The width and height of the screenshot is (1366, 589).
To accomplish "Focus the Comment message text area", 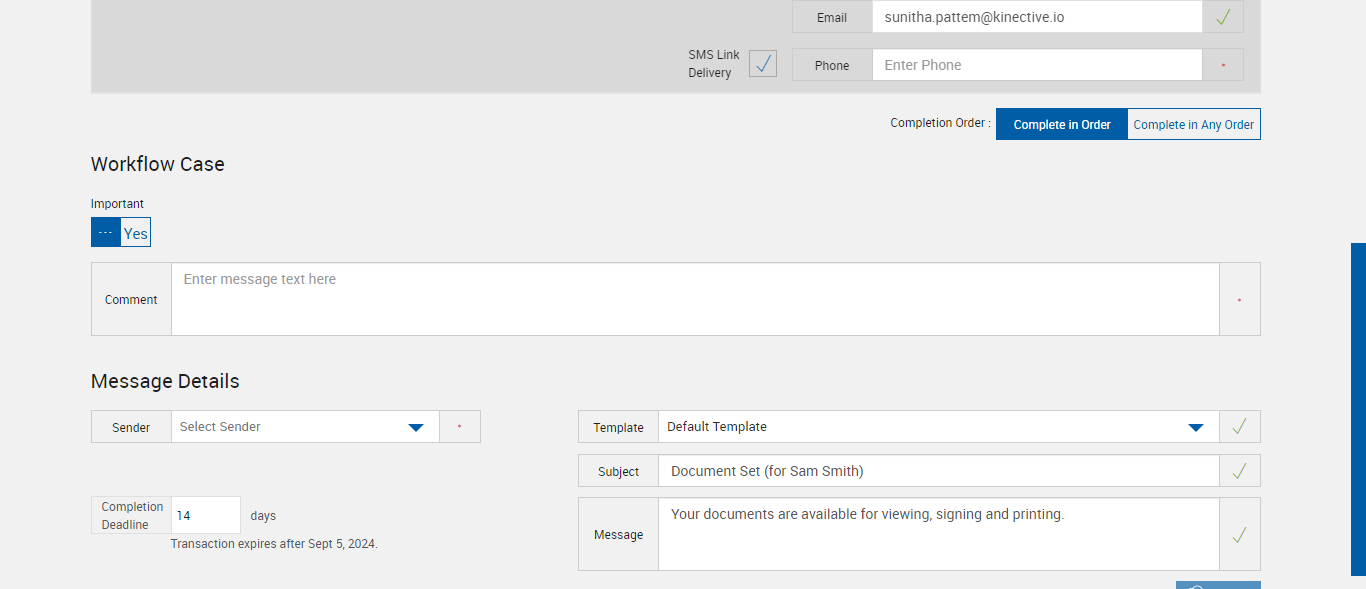I will coord(695,299).
